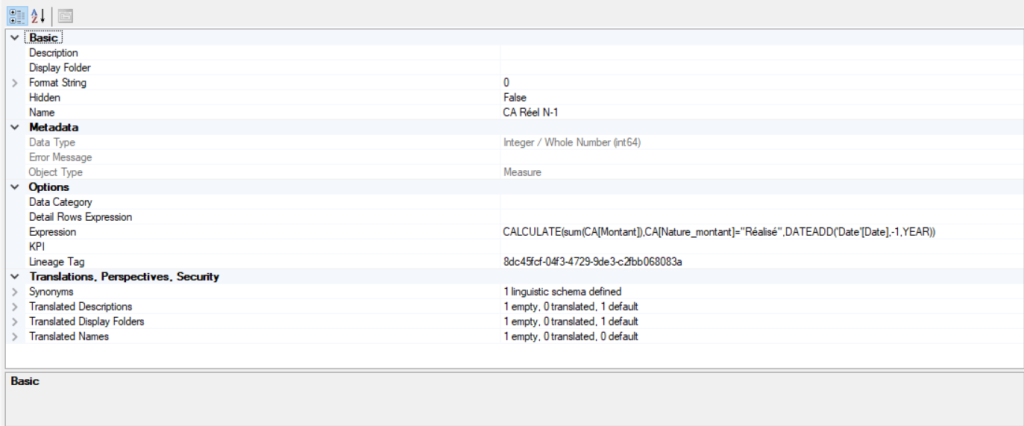Click the Integer / Whole Number value

(x=571, y=142)
